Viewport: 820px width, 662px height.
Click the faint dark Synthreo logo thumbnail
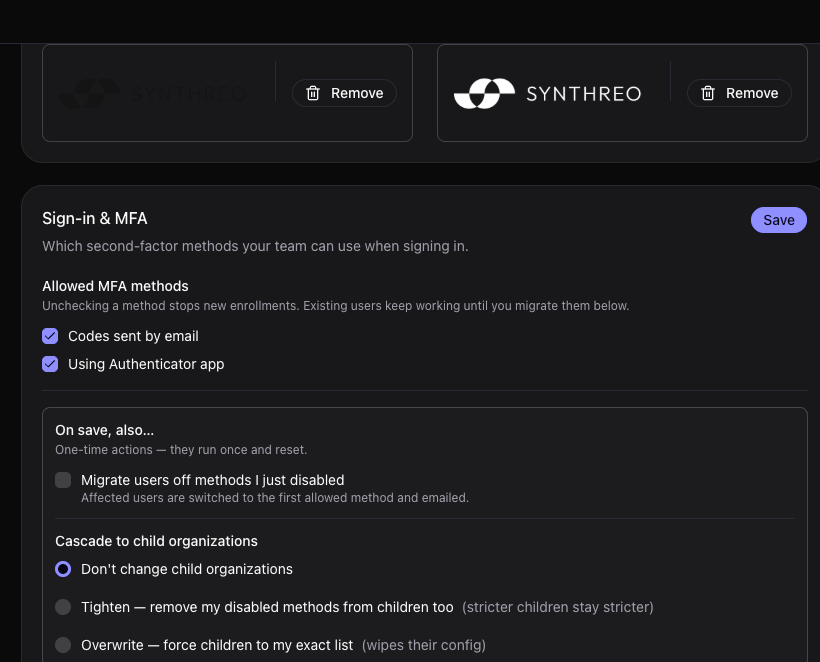click(152, 94)
